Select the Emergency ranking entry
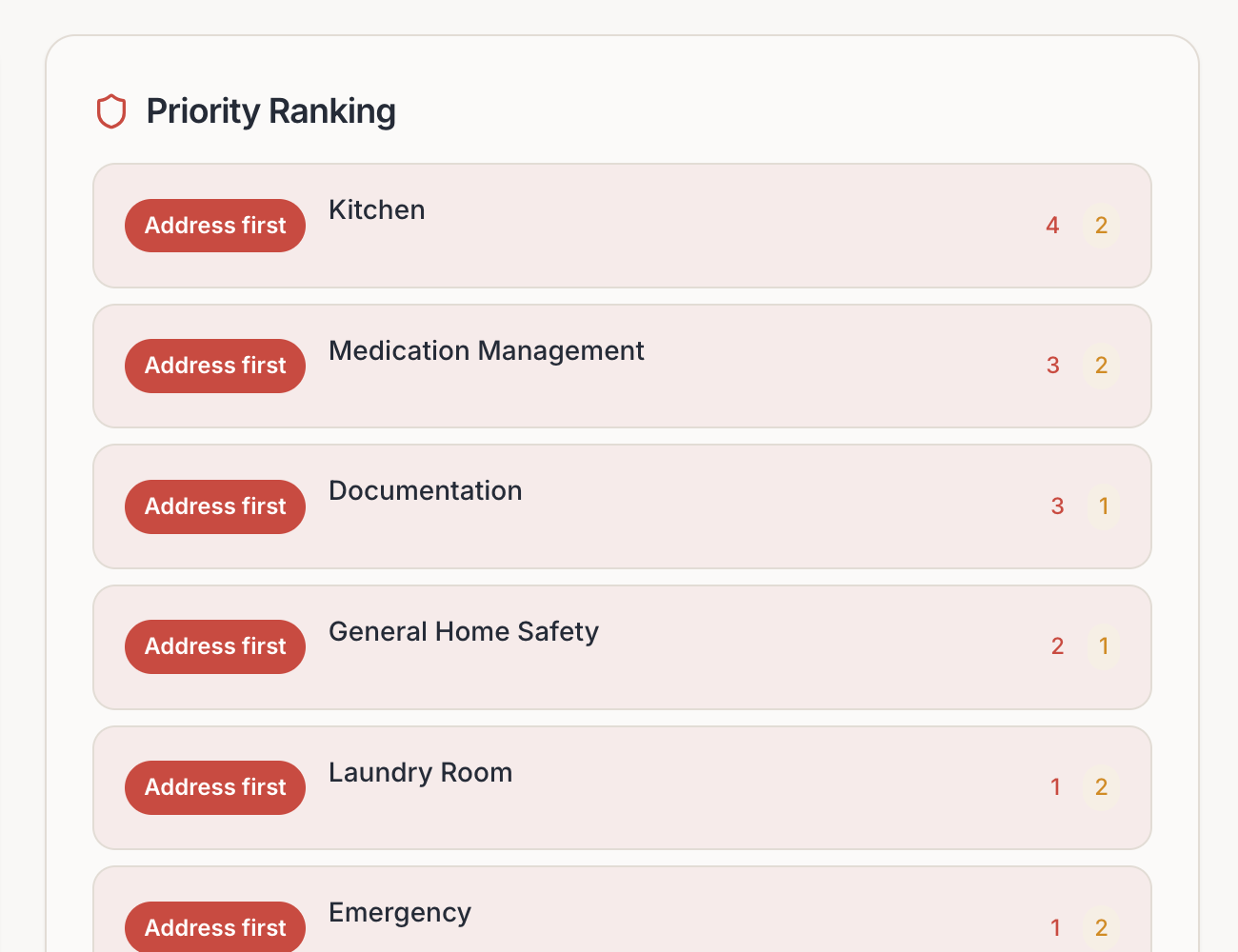Viewport: 1238px width, 952px height. coord(400,913)
